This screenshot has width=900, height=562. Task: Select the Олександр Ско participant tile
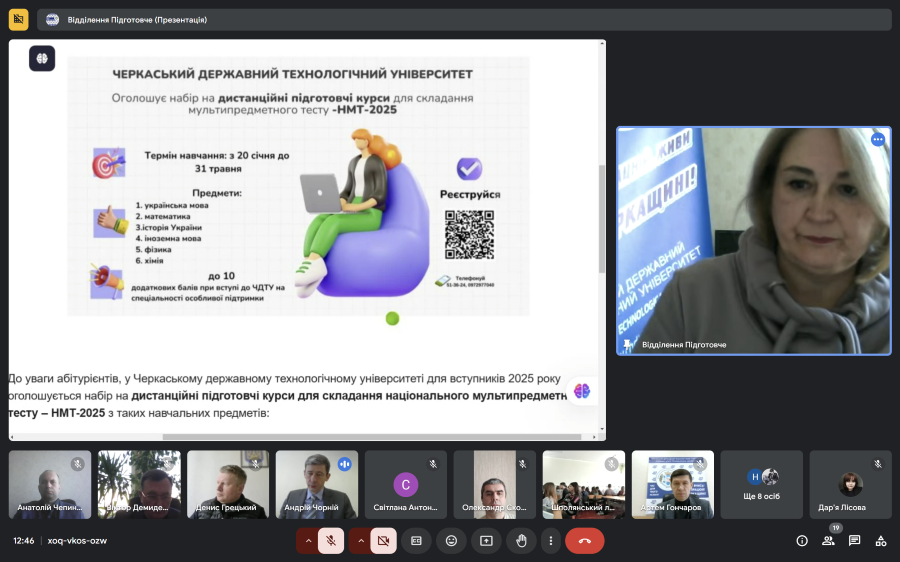[x=495, y=485]
